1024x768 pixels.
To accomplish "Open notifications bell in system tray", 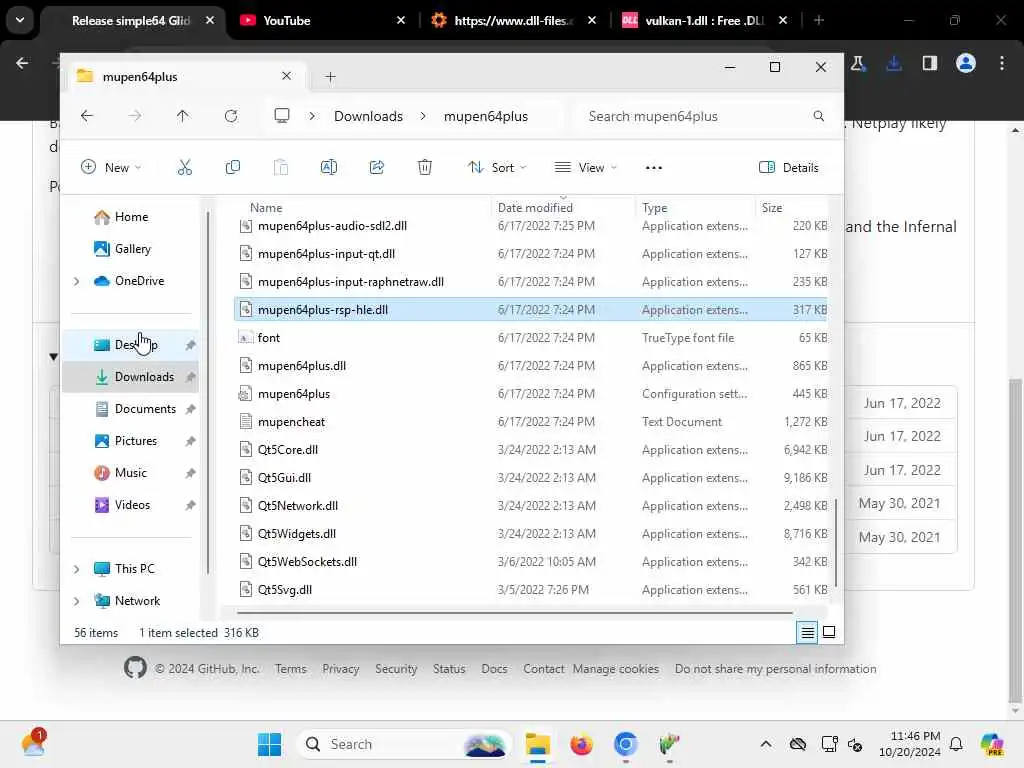I will (956, 744).
